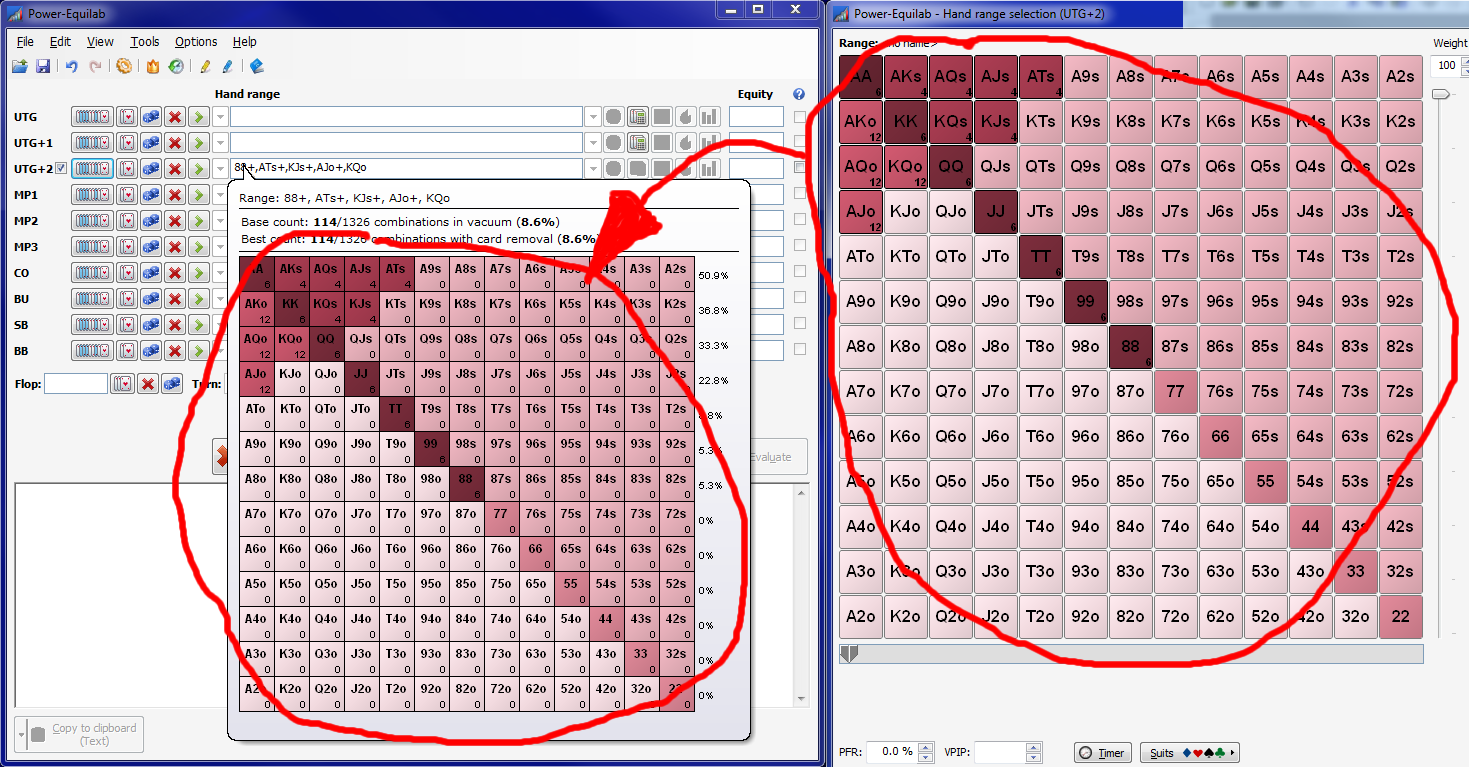Select 22 in the range selection grid
The width and height of the screenshot is (1469, 767).
tap(1401, 616)
